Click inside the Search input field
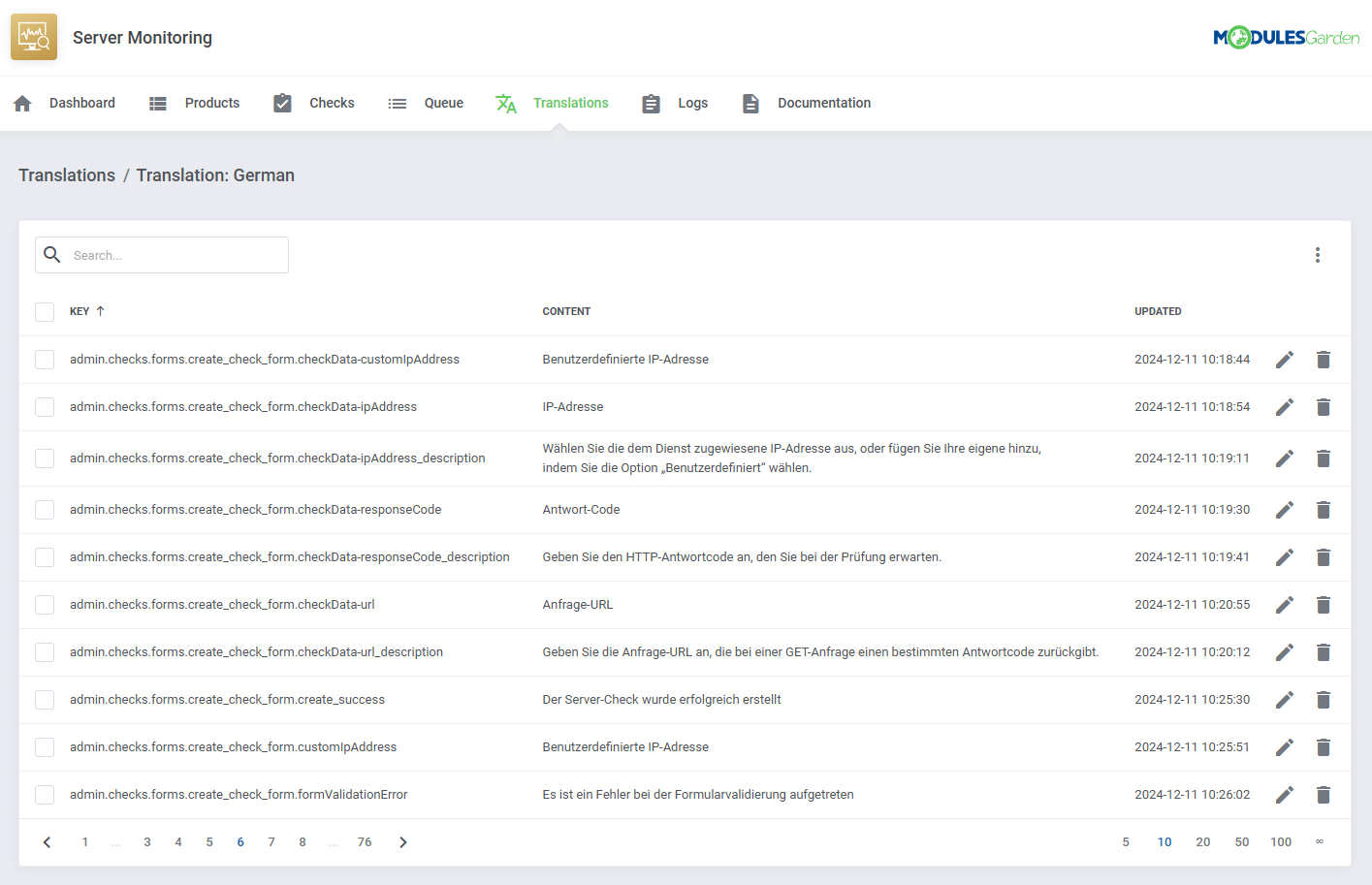Viewport: 1372px width, 885px height. [175, 254]
